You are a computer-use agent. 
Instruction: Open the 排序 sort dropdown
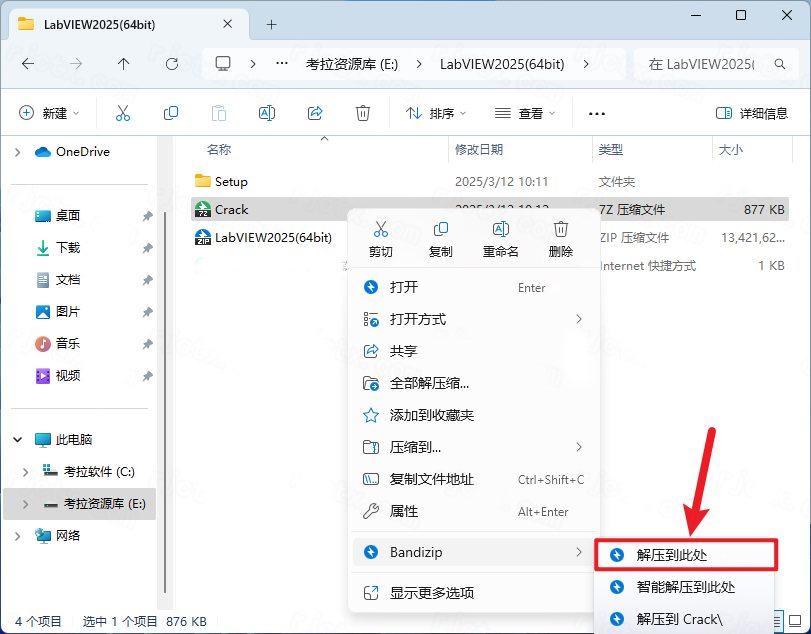pyautogui.click(x=435, y=113)
